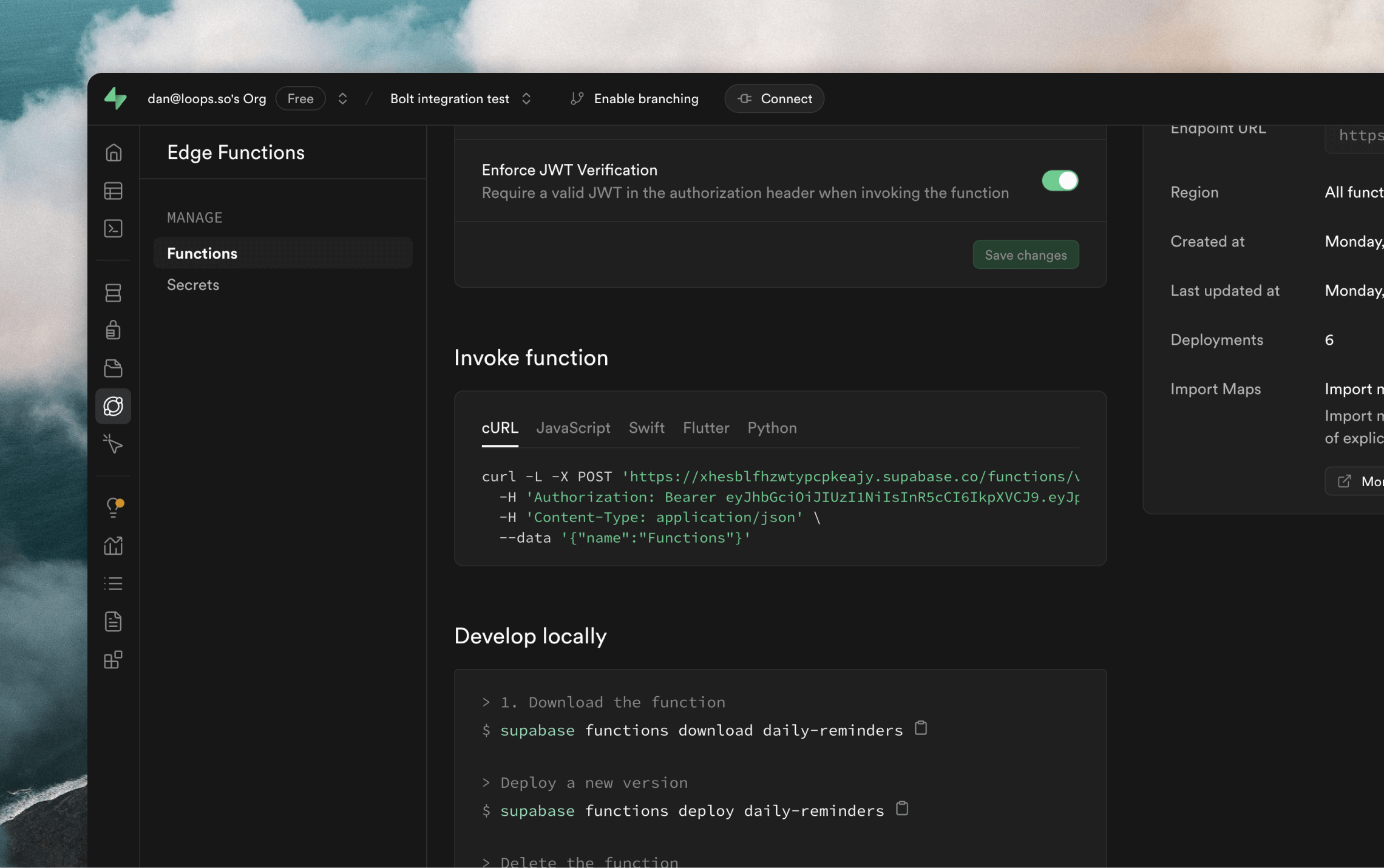This screenshot has height=868, width=1384.
Task: Switch to the Swift tab
Action: [x=646, y=428]
